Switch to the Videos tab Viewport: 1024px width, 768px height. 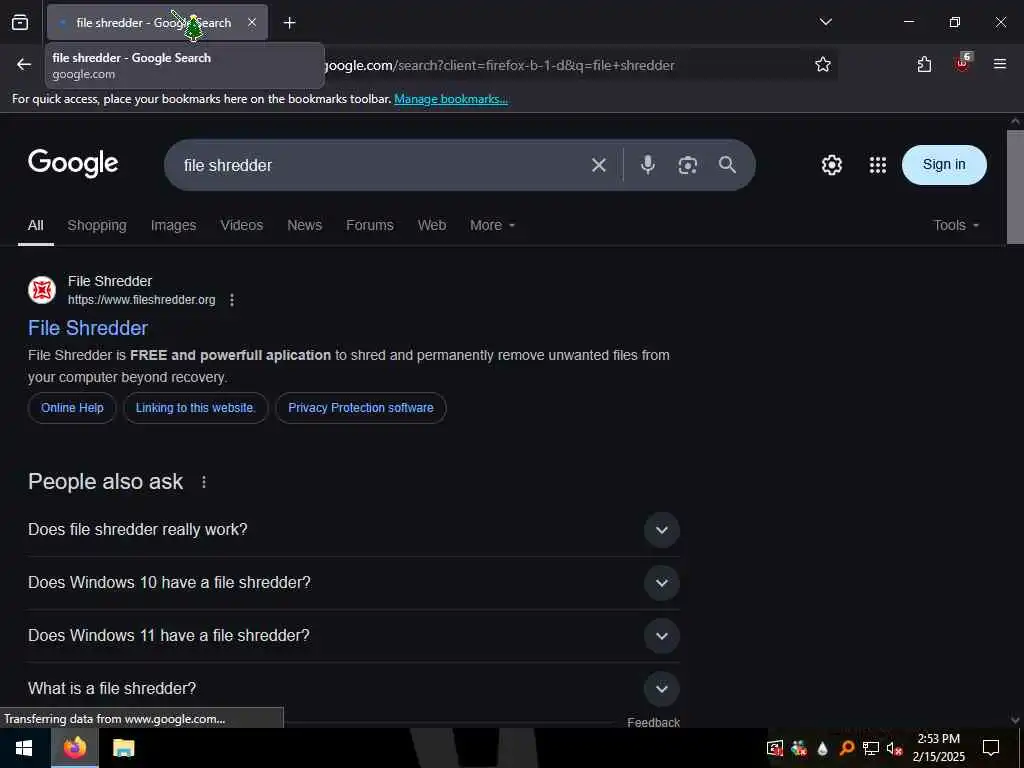[x=242, y=225]
